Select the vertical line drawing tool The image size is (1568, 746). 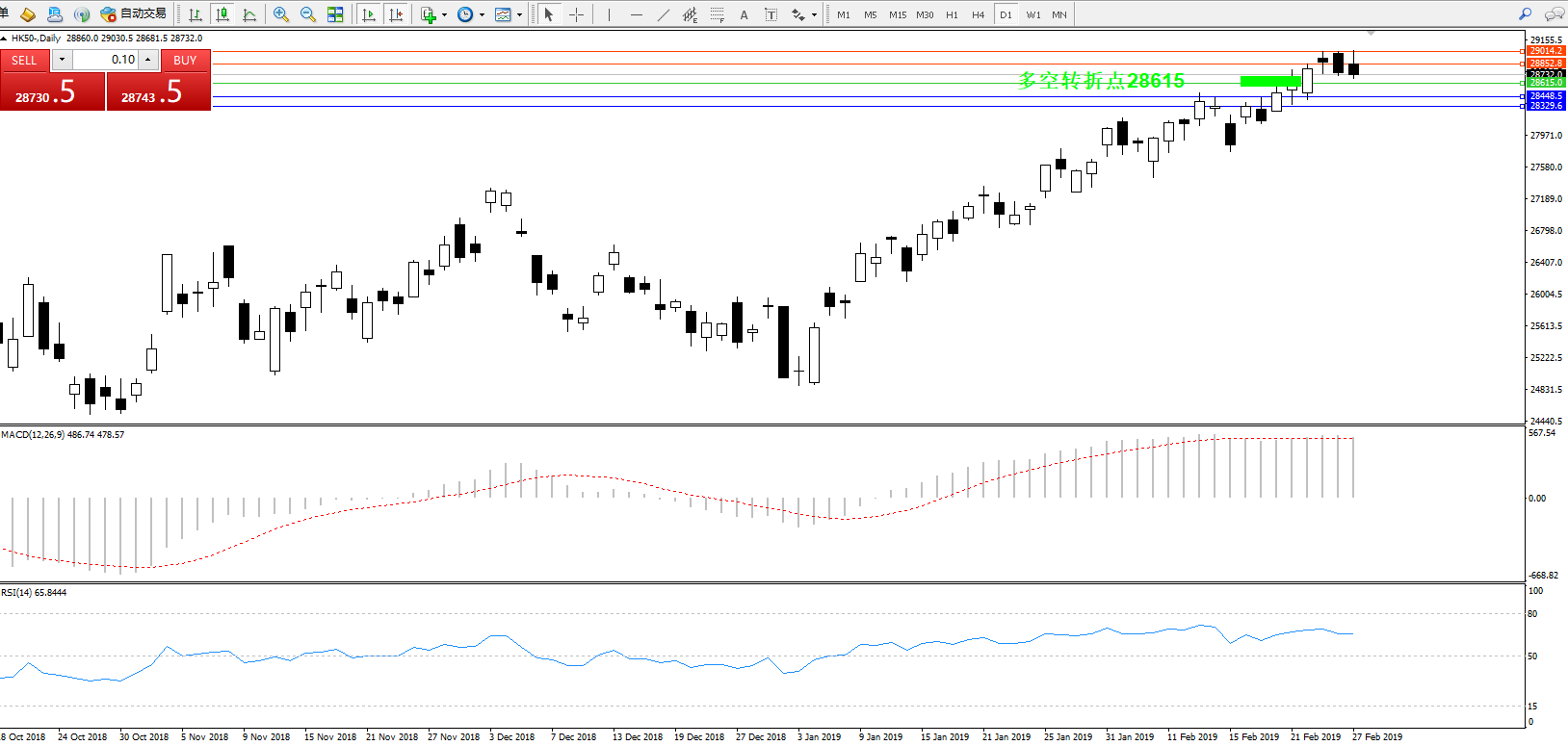click(x=609, y=14)
